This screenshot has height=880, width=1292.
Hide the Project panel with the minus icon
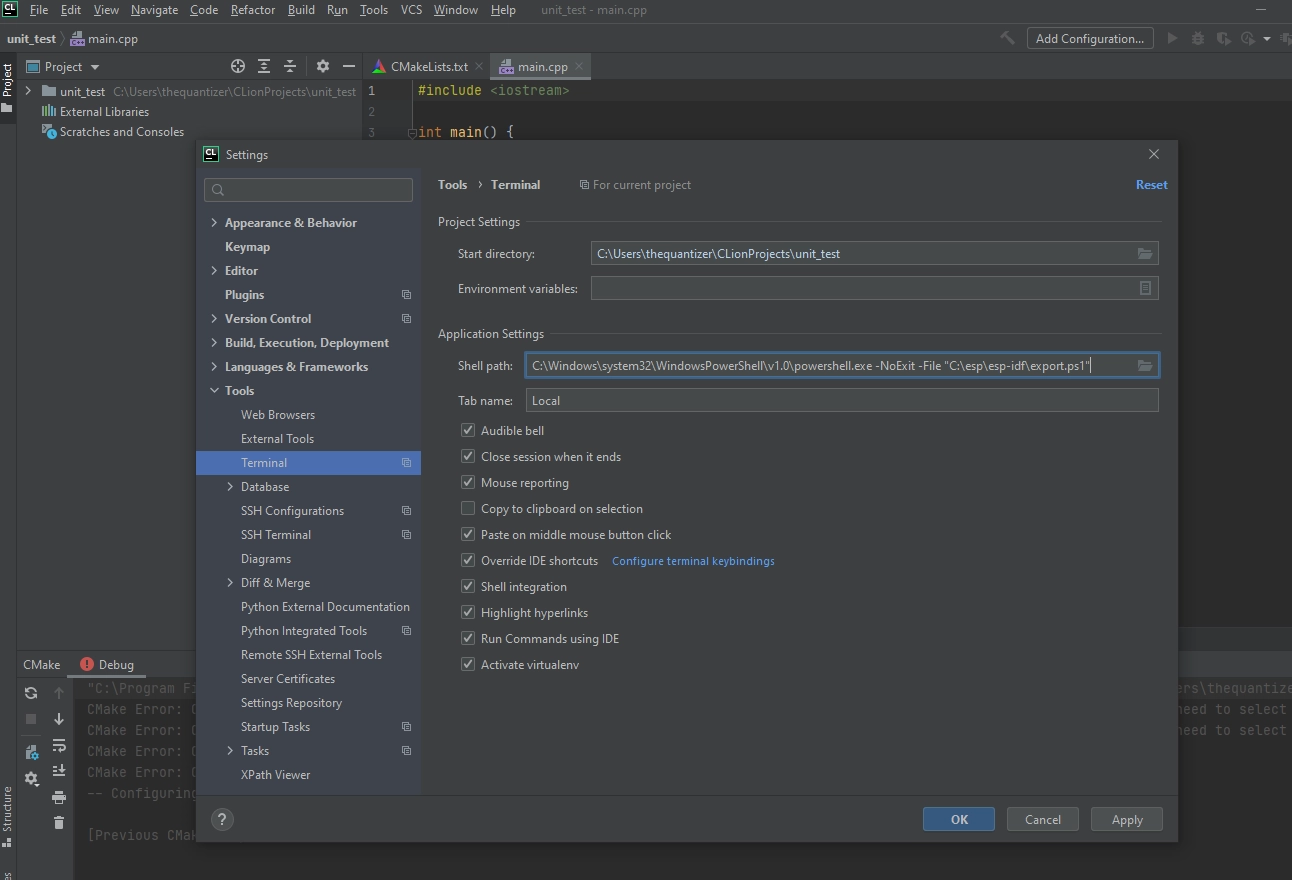[348, 66]
